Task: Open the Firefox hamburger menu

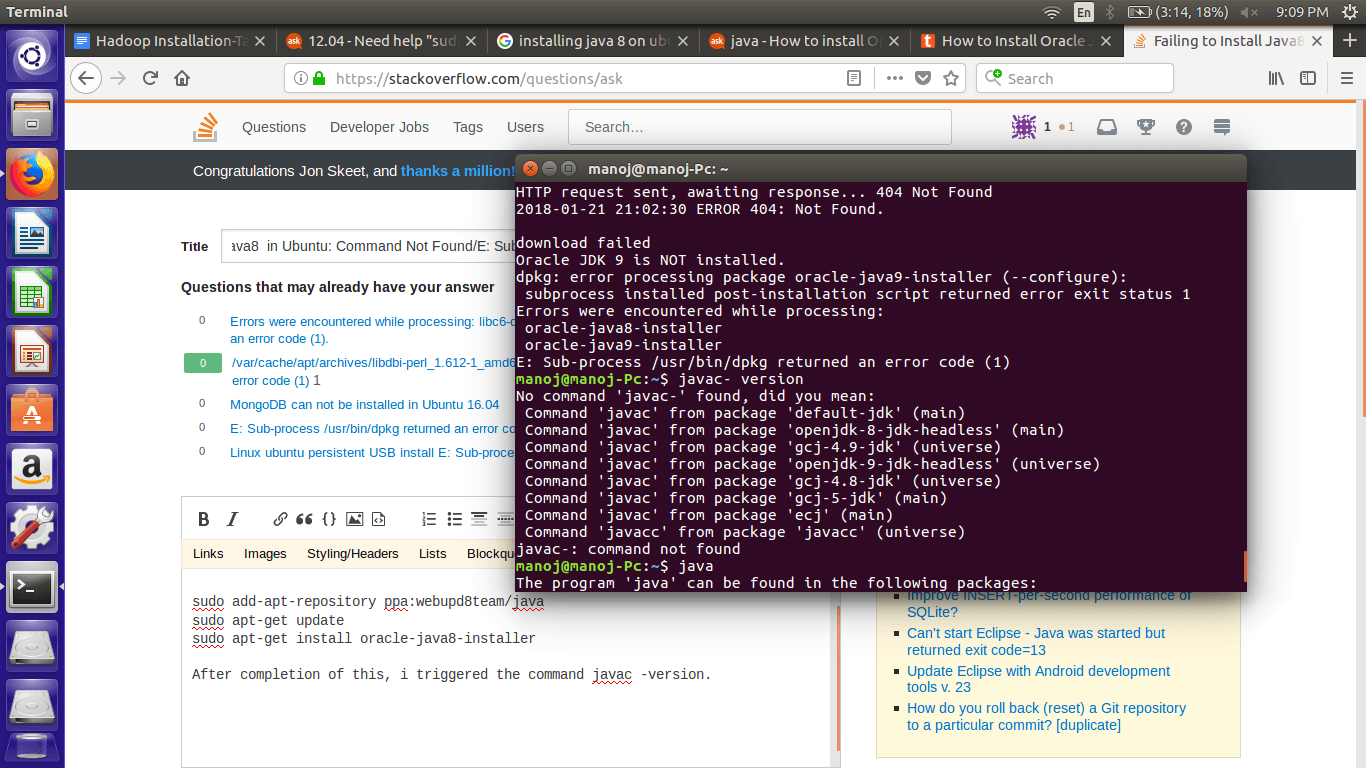Action: [1342, 78]
